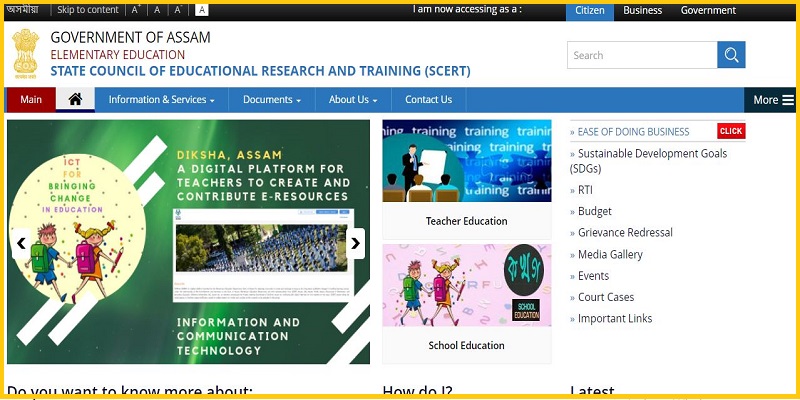Image resolution: width=800 pixels, height=400 pixels.
Task: Expand the About Us dropdown menu
Action: [353, 100]
